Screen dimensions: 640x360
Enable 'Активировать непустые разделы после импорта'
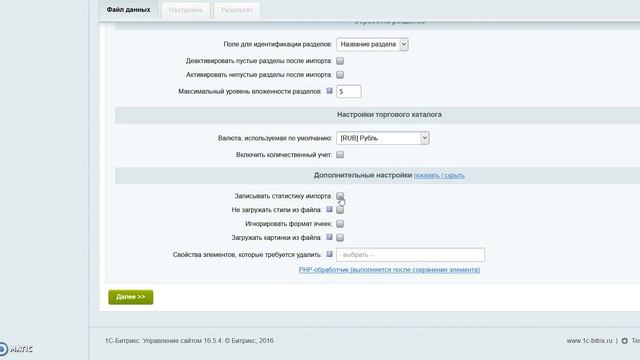(340, 75)
